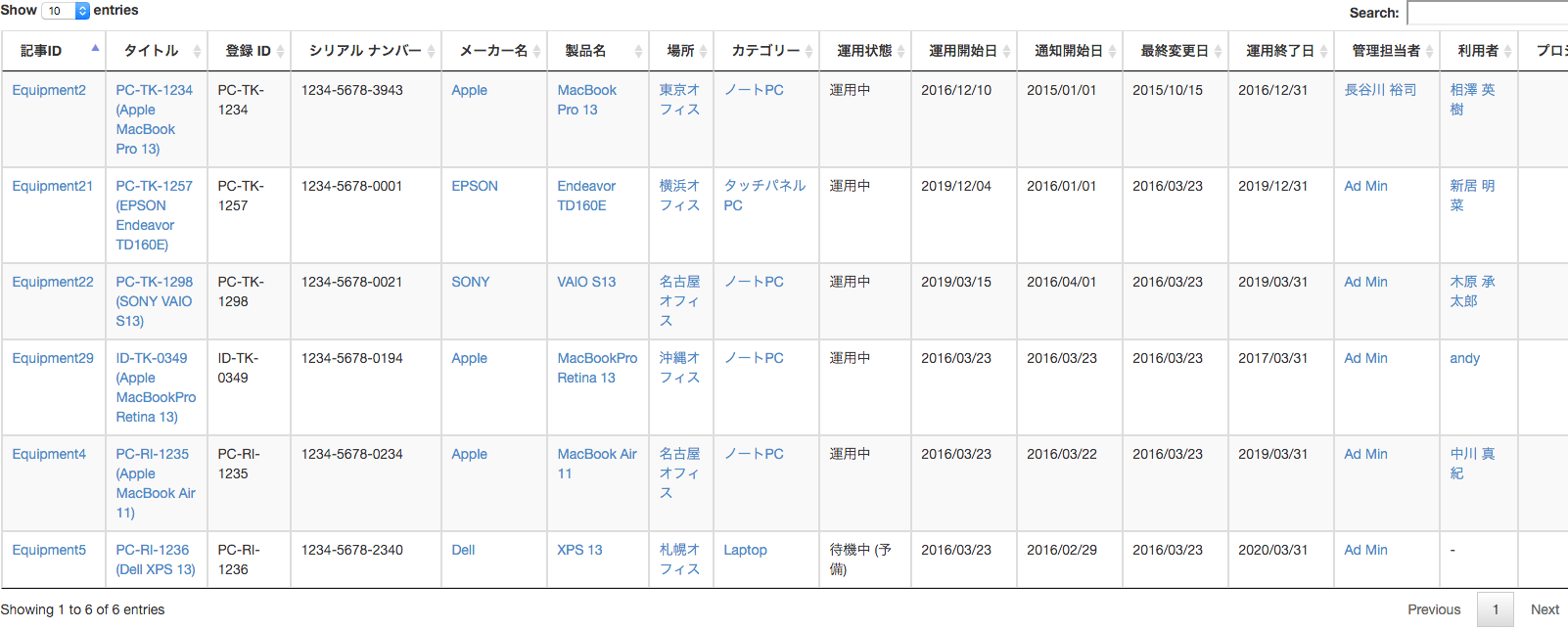Image resolution: width=1568 pixels, height=629 pixels.
Task: Open the Show entries count dropdown
Action: pyautogui.click(x=66, y=11)
